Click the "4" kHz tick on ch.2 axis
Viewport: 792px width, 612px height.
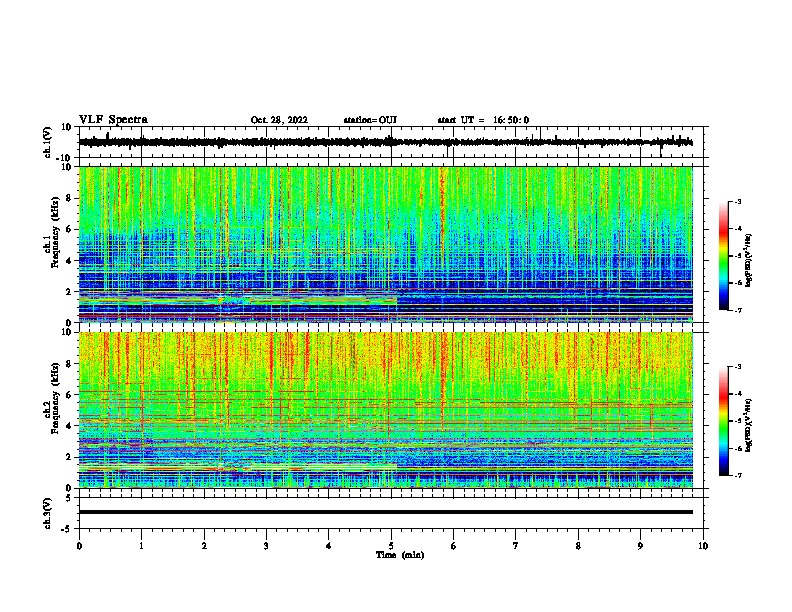[70, 426]
